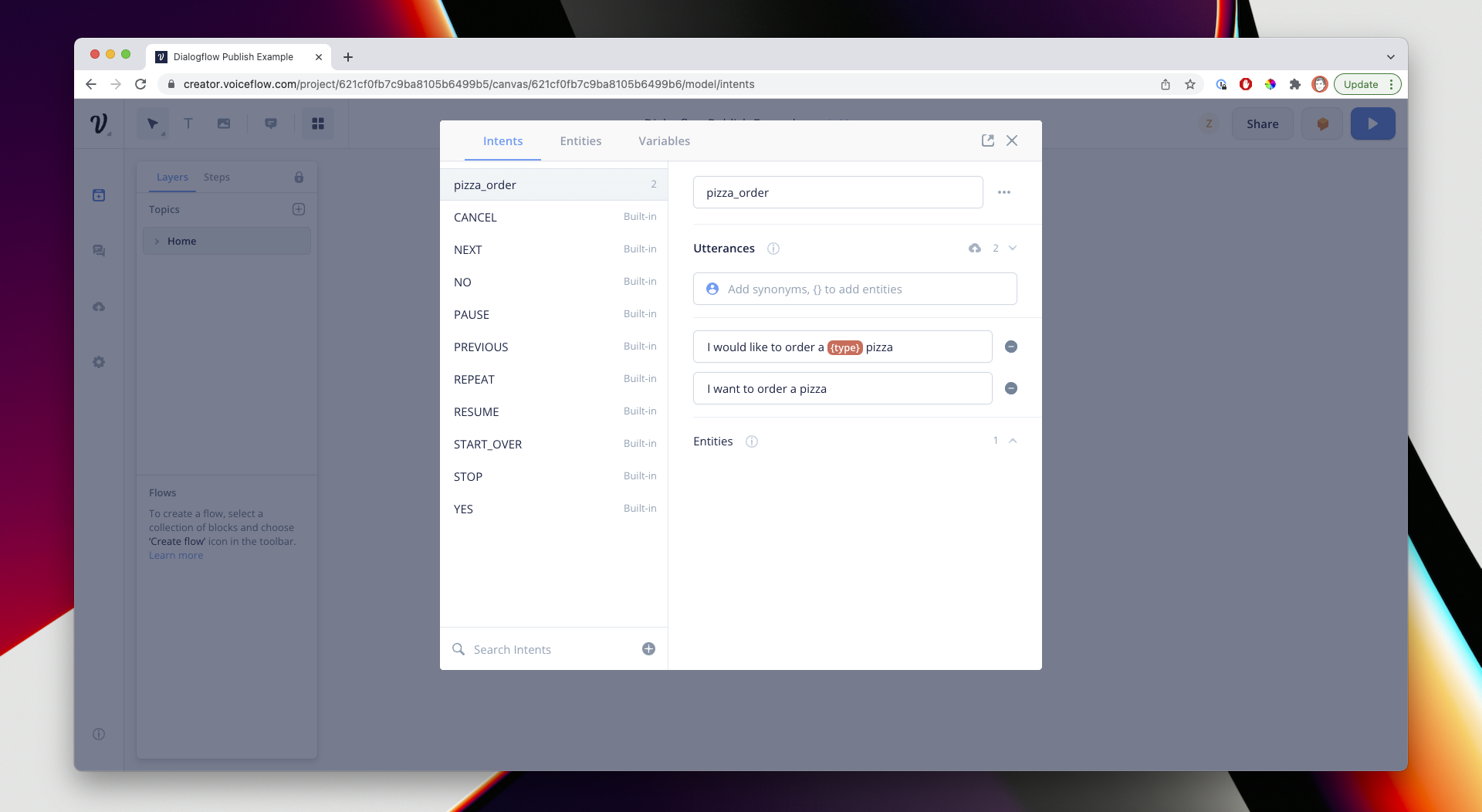
Task: Open the Learn more link under Flows
Action: tap(176, 555)
